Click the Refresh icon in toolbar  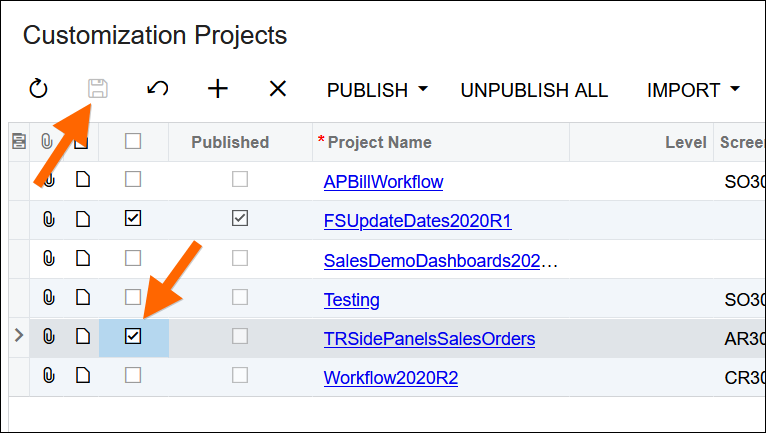[38, 90]
